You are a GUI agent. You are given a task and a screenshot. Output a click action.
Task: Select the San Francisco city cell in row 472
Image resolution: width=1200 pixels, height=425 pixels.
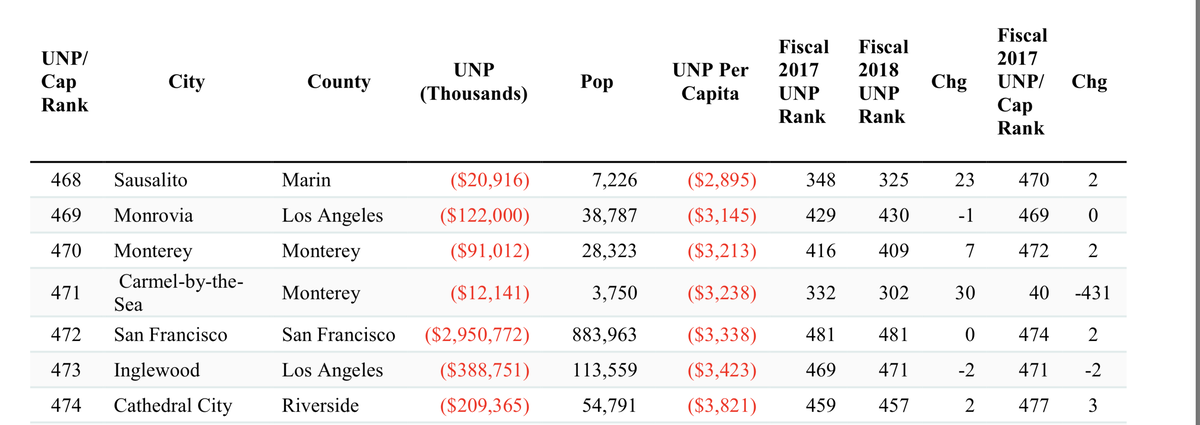[170, 334]
